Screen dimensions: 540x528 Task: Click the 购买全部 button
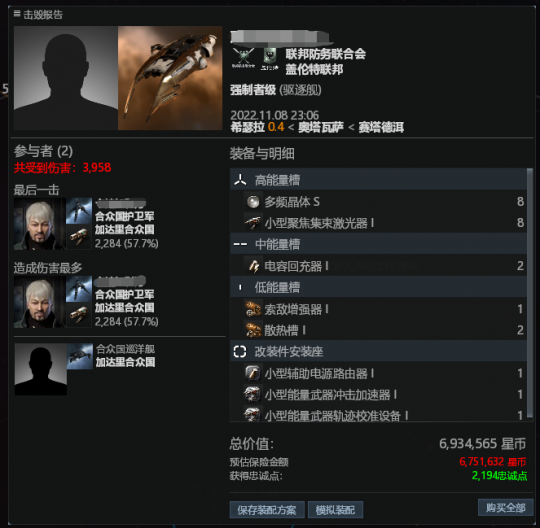(x=505, y=507)
